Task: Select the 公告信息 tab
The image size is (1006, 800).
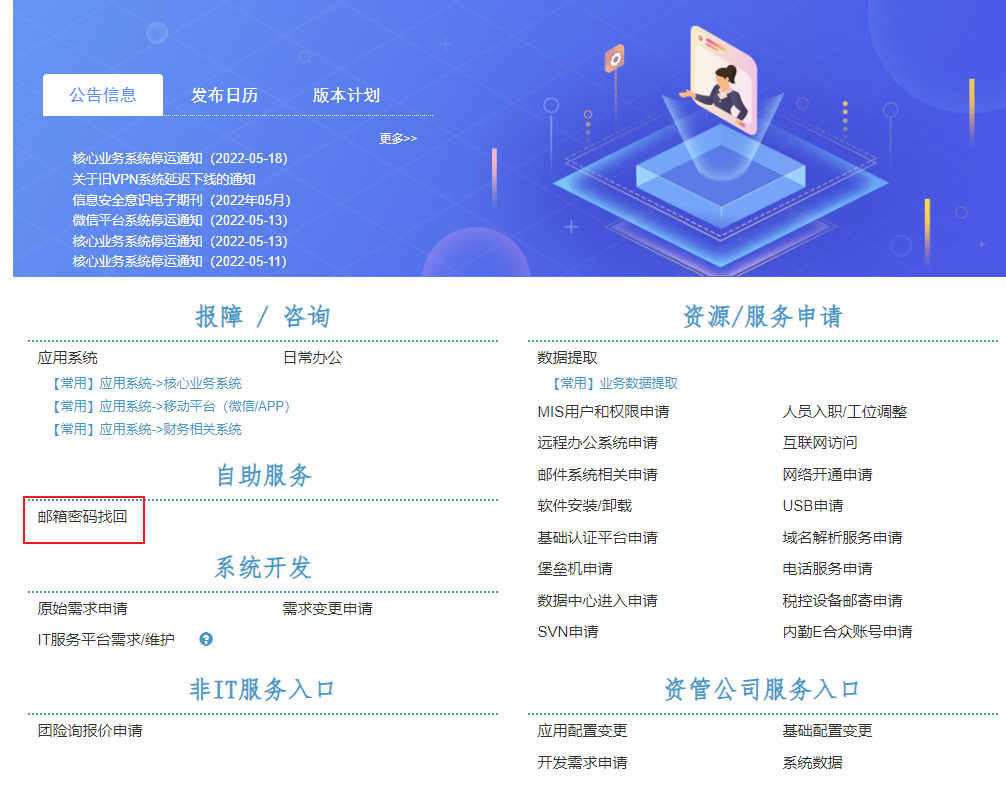Action: click(x=103, y=95)
